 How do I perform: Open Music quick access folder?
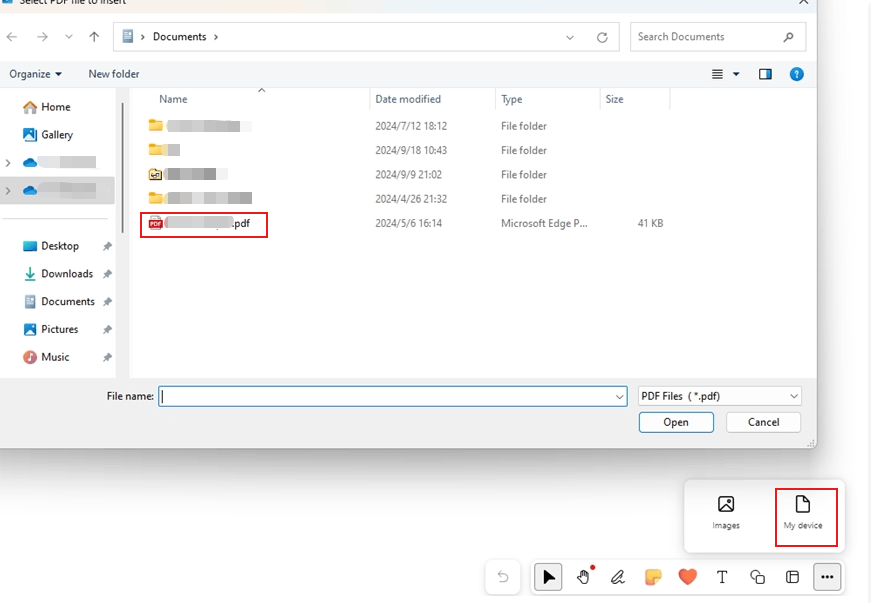[46, 357]
